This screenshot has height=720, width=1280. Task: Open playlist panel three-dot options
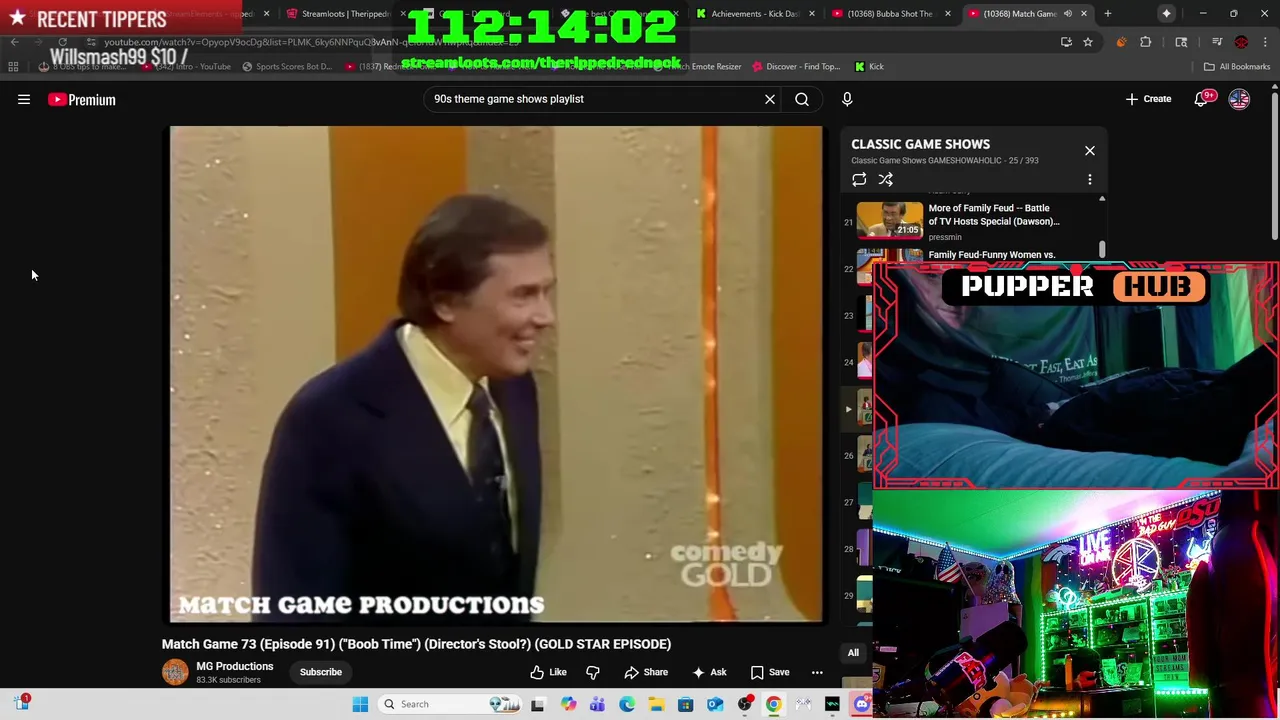coord(1090,180)
